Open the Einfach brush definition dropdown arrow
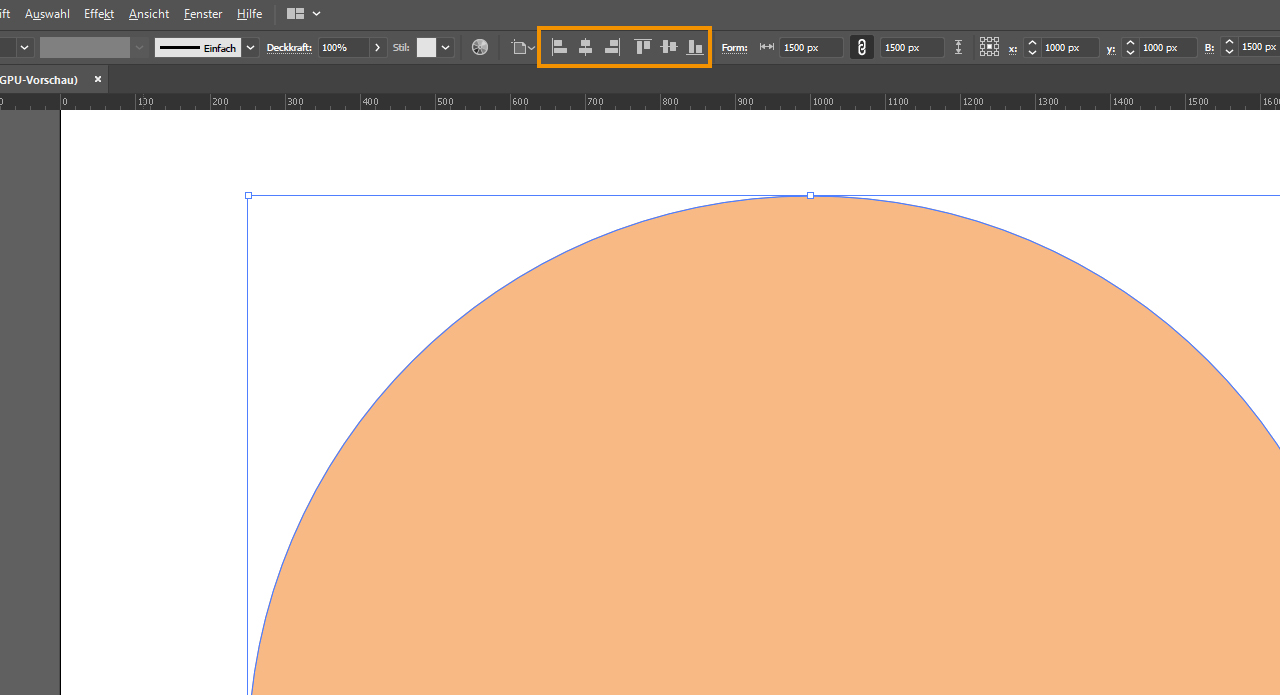This screenshot has width=1280, height=695. pyautogui.click(x=250, y=47)
